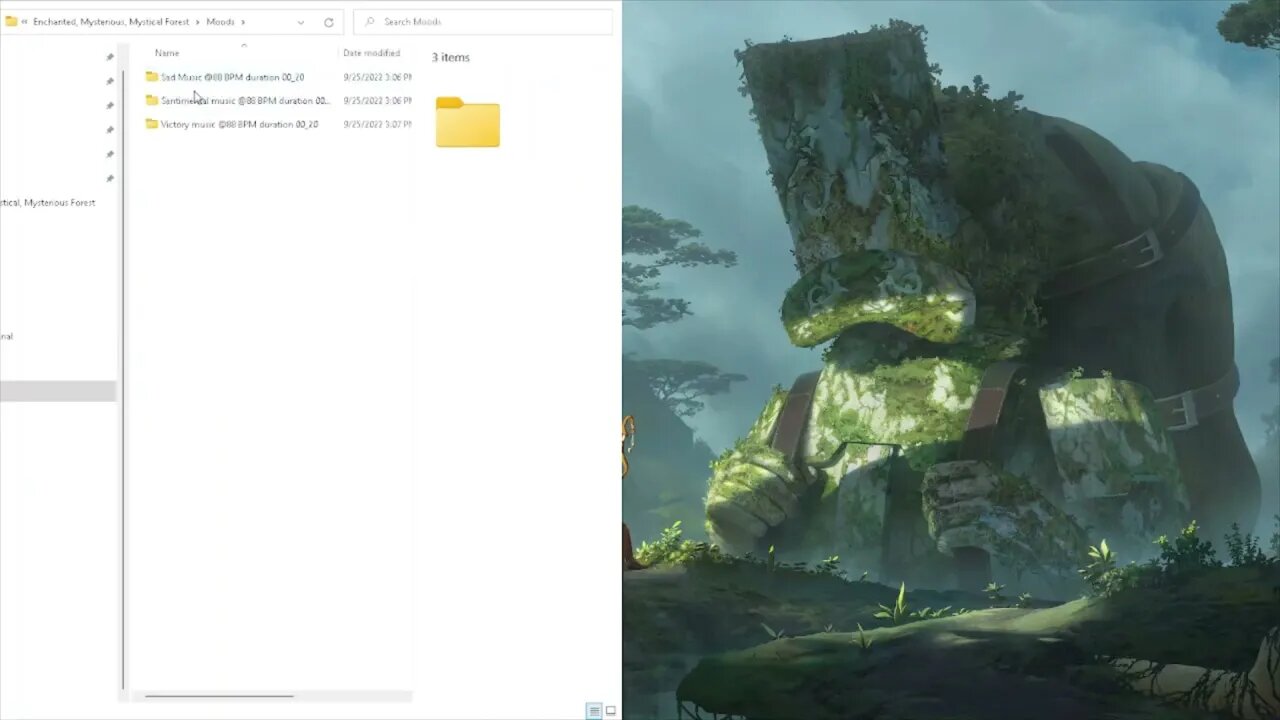
Task: Click the Search Moods input field
Action: (x=483, y=21)
